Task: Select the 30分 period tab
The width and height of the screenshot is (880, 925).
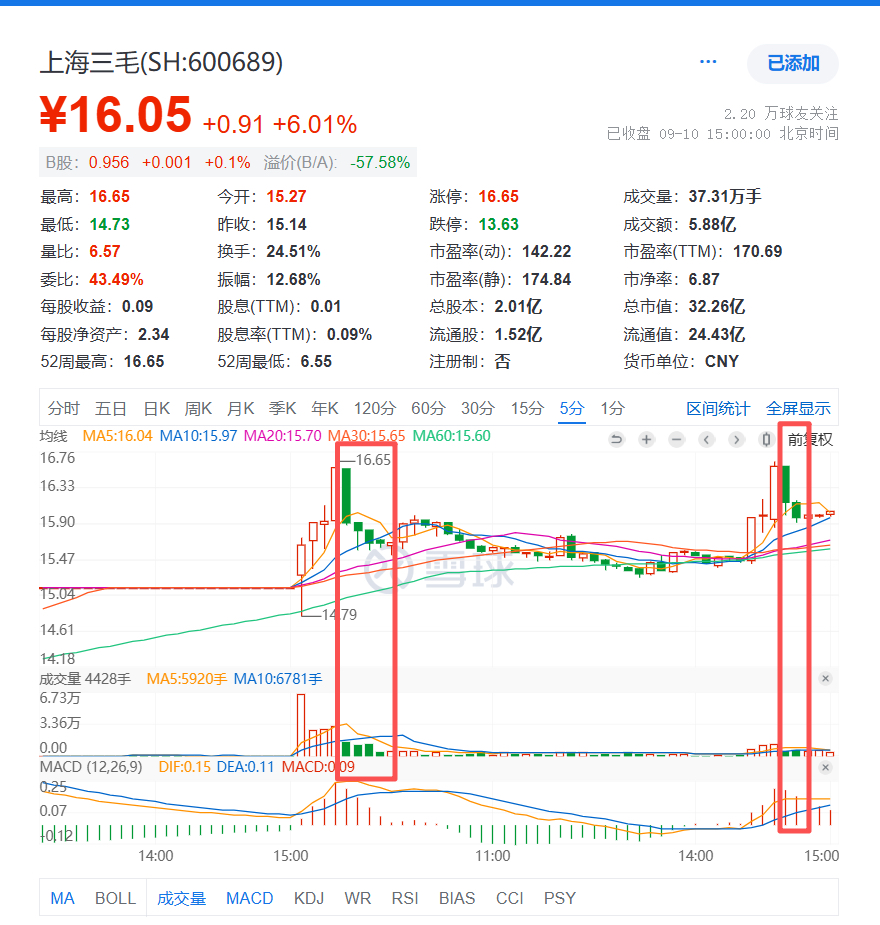Action: pos(478,408)
